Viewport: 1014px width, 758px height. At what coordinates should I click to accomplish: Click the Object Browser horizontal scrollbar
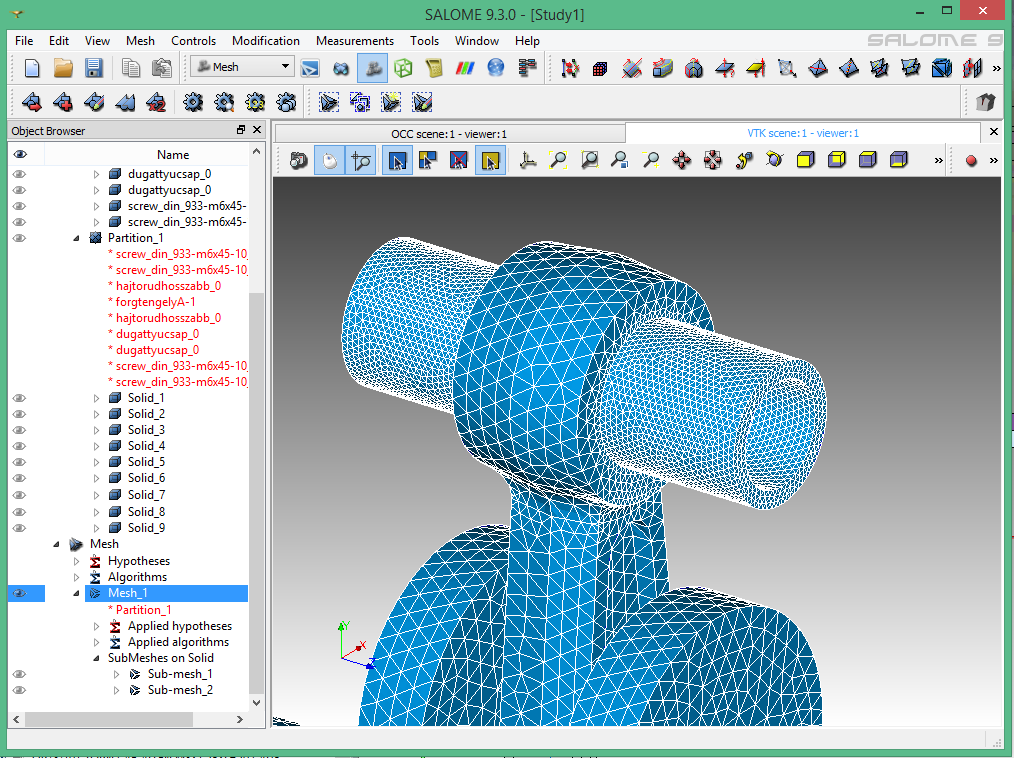[x=108, y=719]
